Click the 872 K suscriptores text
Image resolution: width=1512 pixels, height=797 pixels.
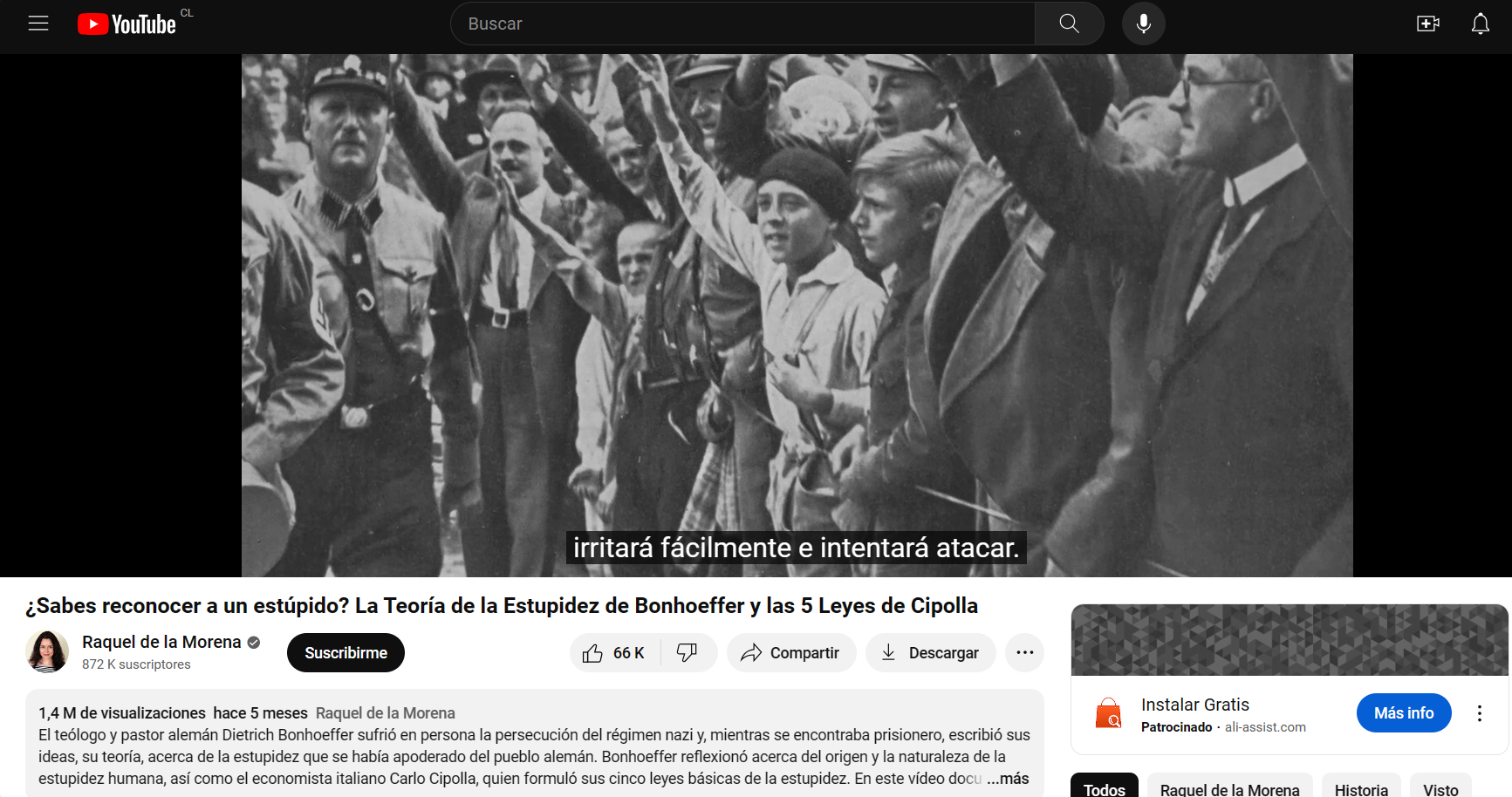pos(136,664)
